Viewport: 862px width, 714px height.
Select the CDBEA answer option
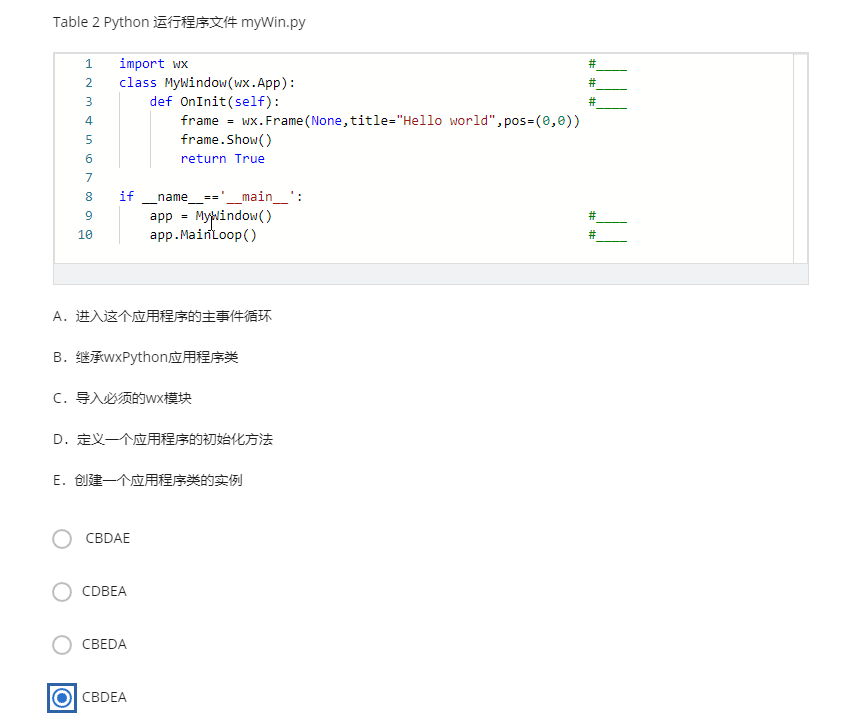coord(62,592)
